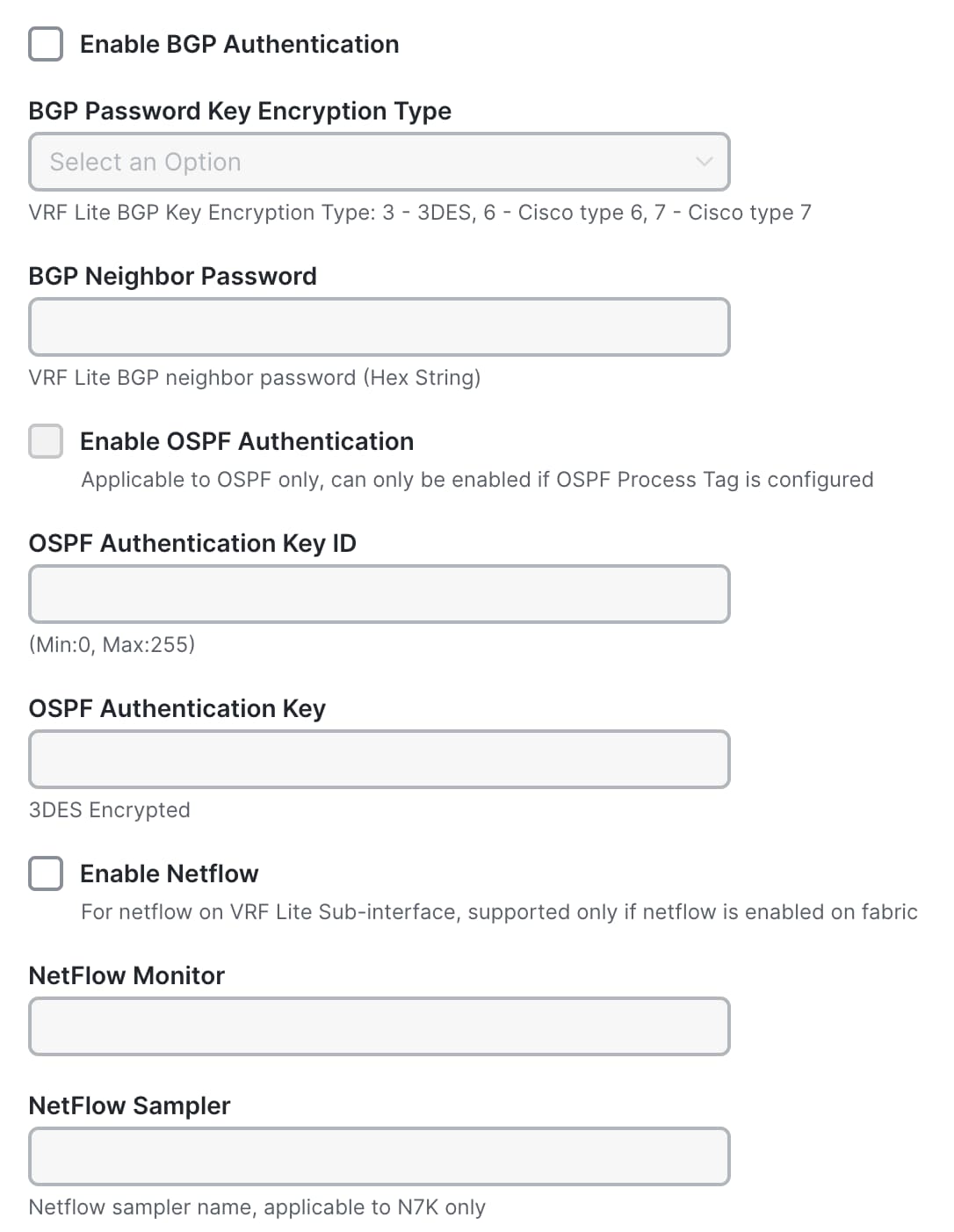Click the "Enable Netflow" label text
This screenshot has width=954, height=1232.
click(x=169, y=873)
